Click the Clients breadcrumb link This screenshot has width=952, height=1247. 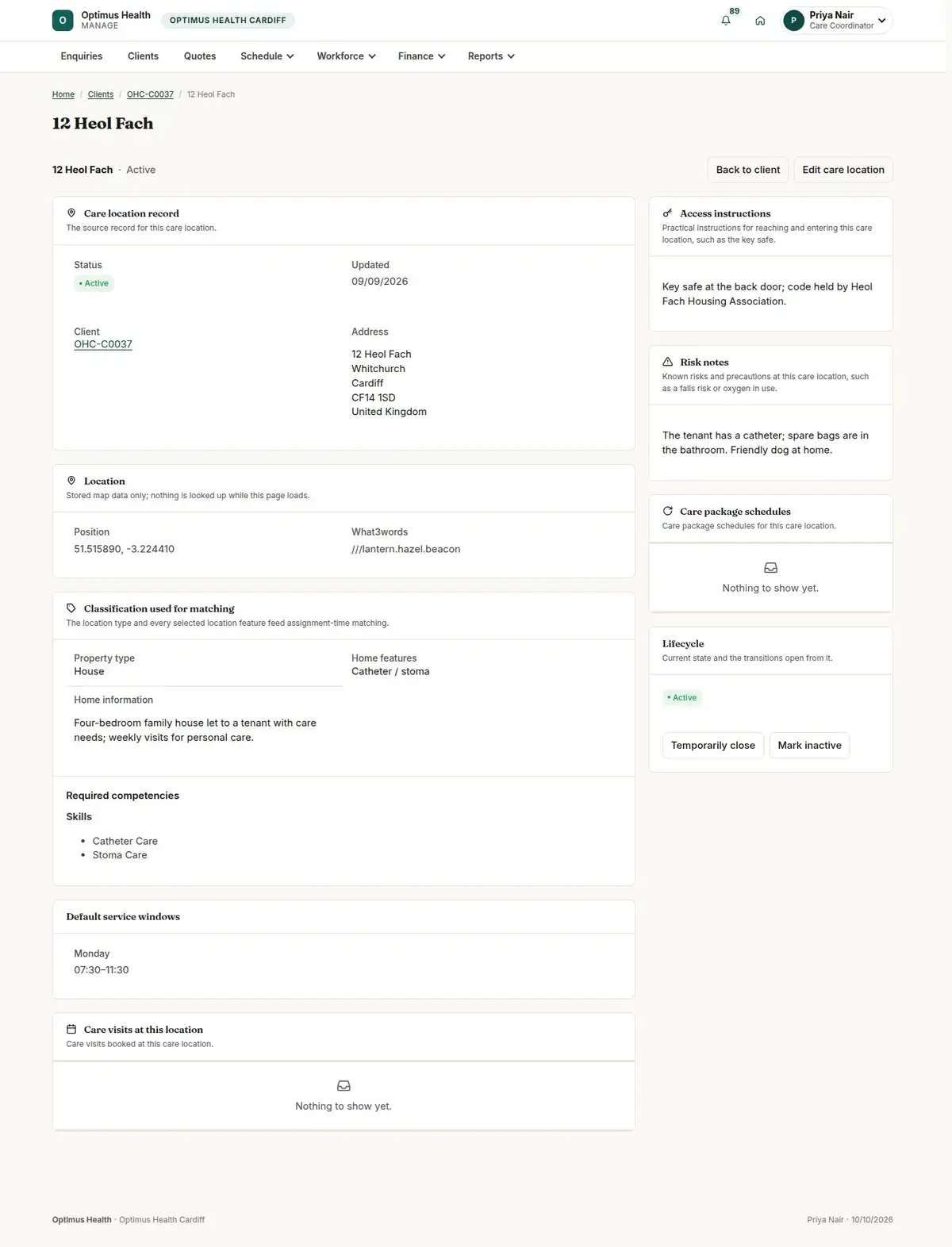click(x=101, y=94)
